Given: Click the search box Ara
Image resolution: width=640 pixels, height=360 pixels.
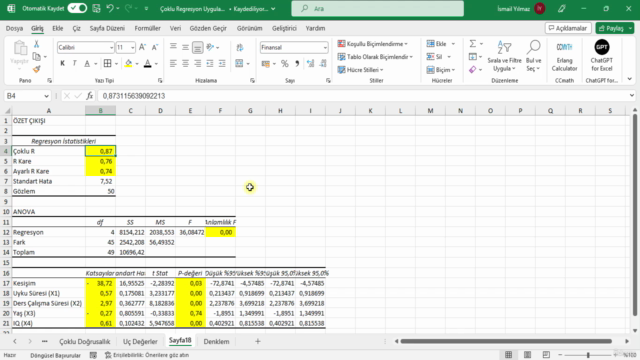Looking at the screenshot, I should [x=378, y=9].
